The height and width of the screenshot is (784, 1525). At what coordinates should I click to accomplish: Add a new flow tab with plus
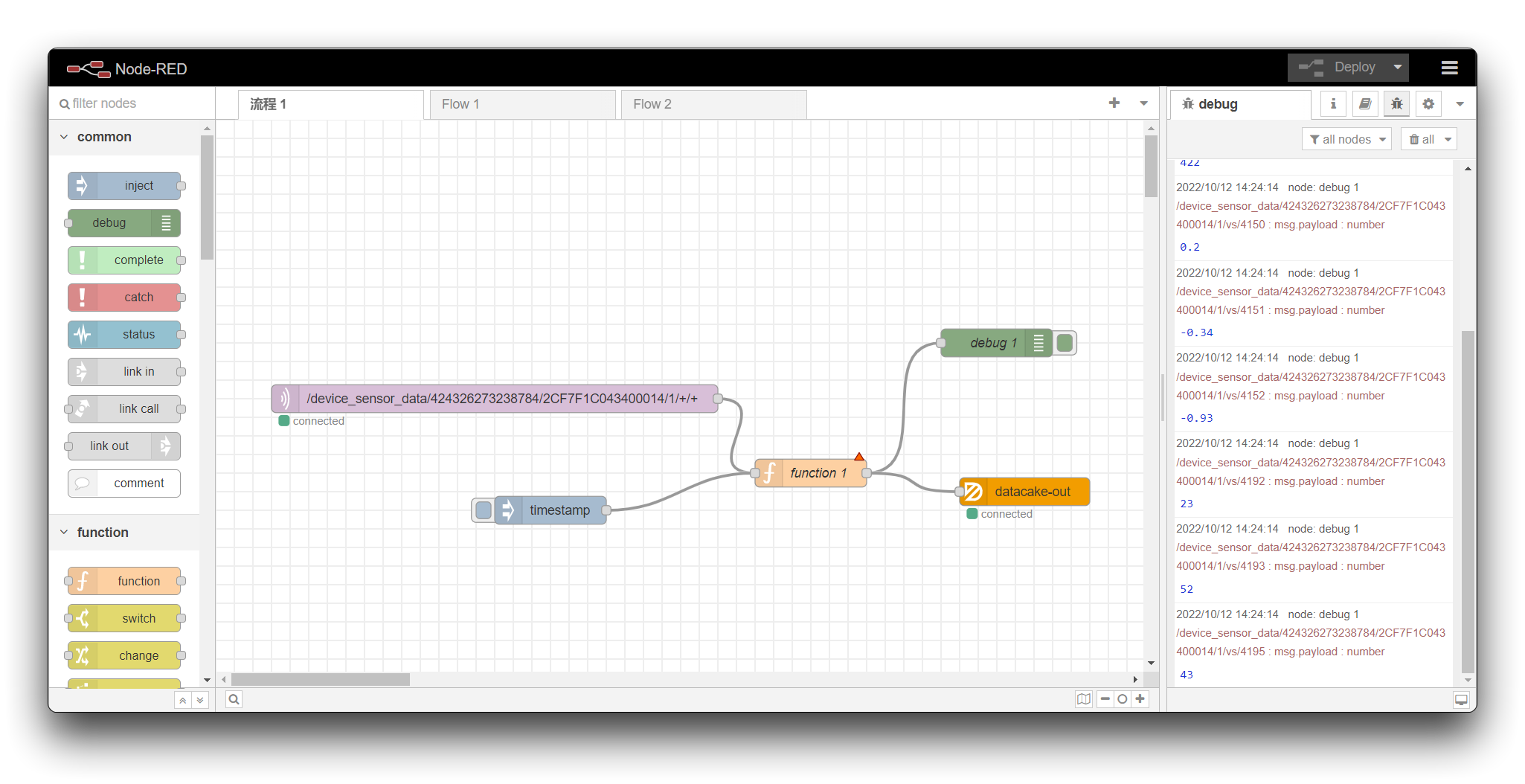1114,103
